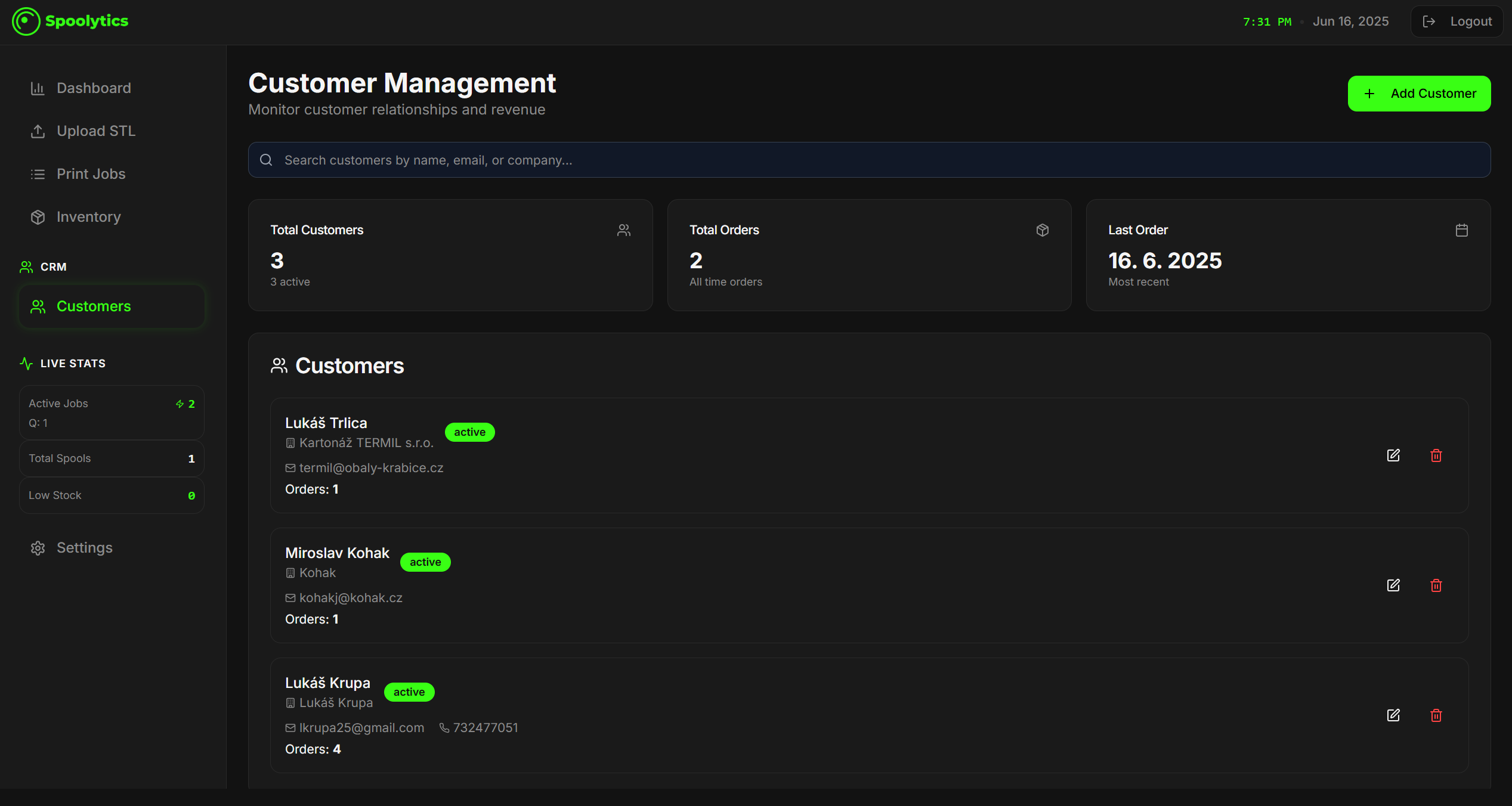
Task: Click the '3 active' text
Action: (x=290, y=282)
